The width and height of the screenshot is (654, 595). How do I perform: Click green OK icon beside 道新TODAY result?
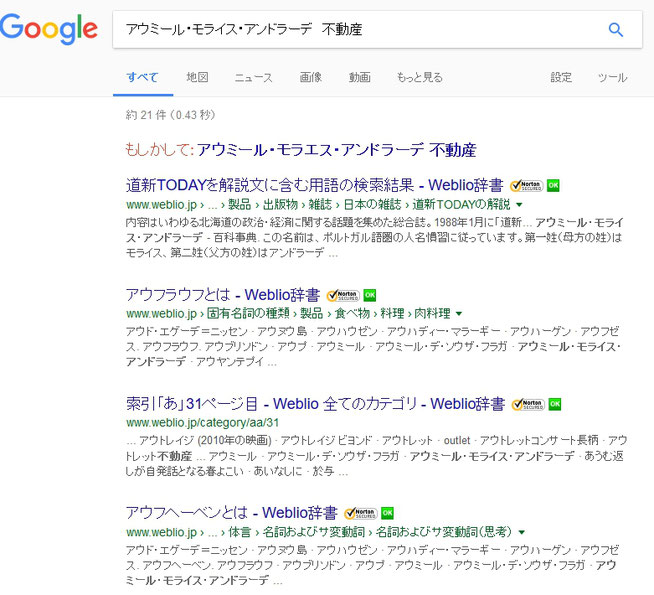(x=553, y=185)
